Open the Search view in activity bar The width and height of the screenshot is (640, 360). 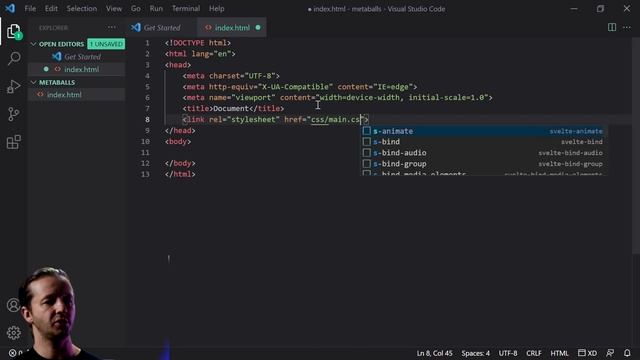pyautogui.click(x=13, y=58)
